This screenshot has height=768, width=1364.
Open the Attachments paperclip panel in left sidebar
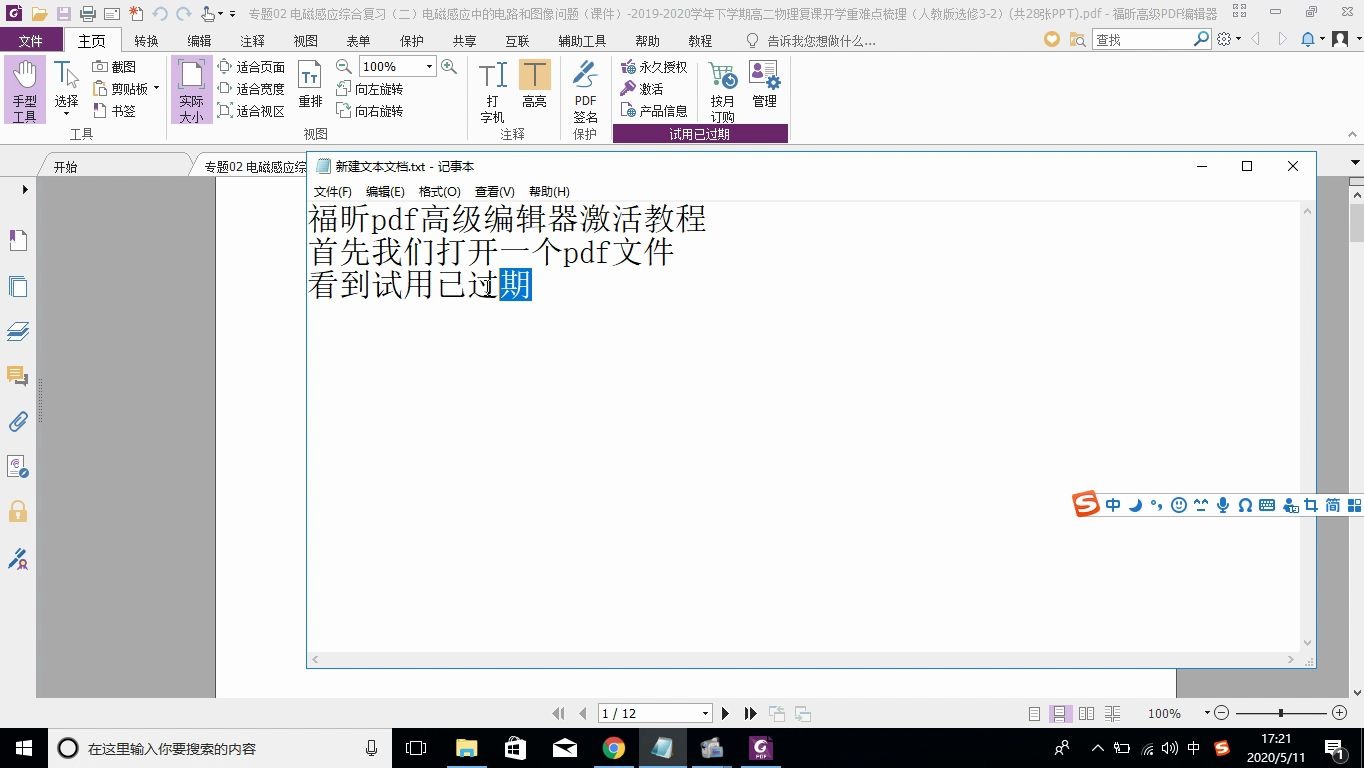(18, 422)
